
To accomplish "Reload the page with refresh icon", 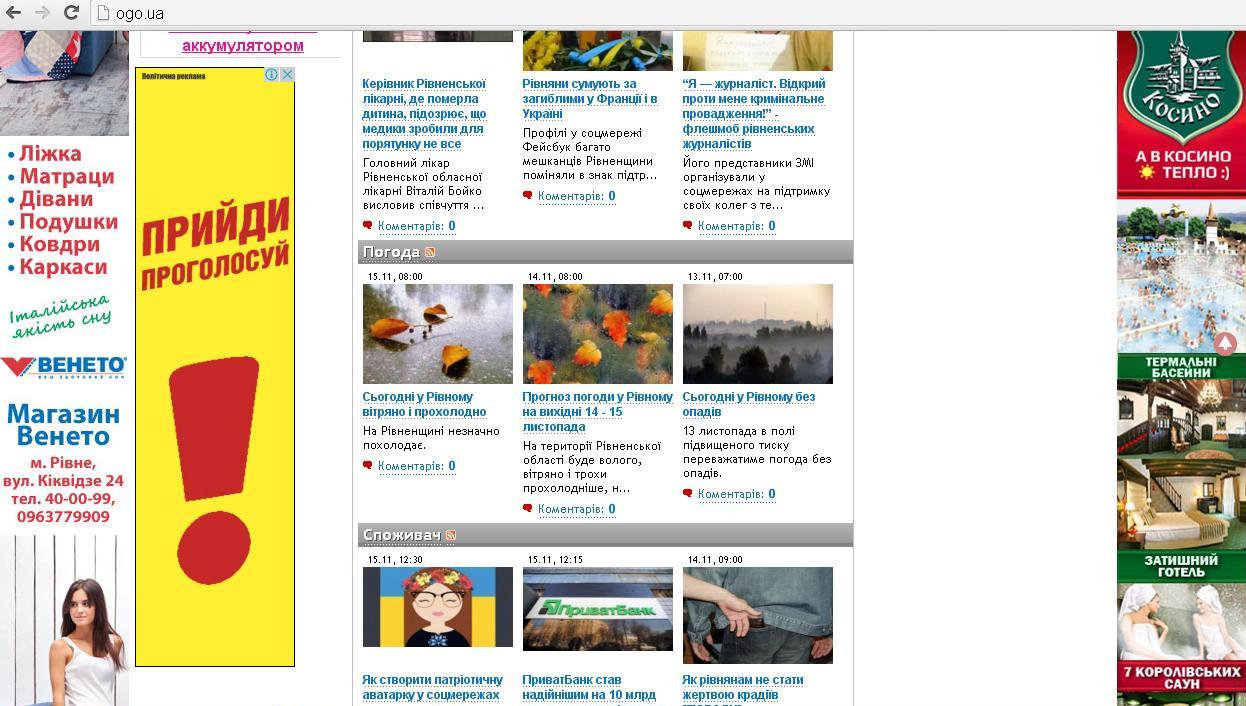I will tap(71, 13).
